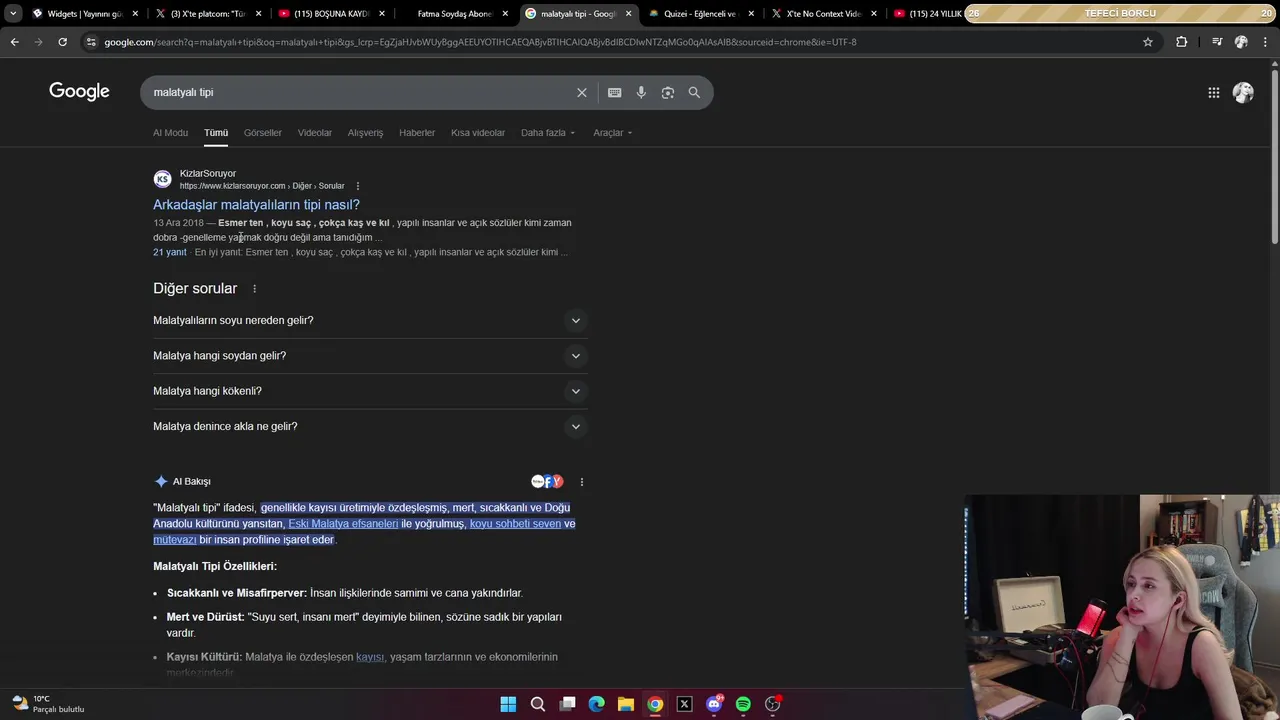Reload the current page
Image resolution: width=1280 pixels, height=720 pixels.
tap(62, 42)
